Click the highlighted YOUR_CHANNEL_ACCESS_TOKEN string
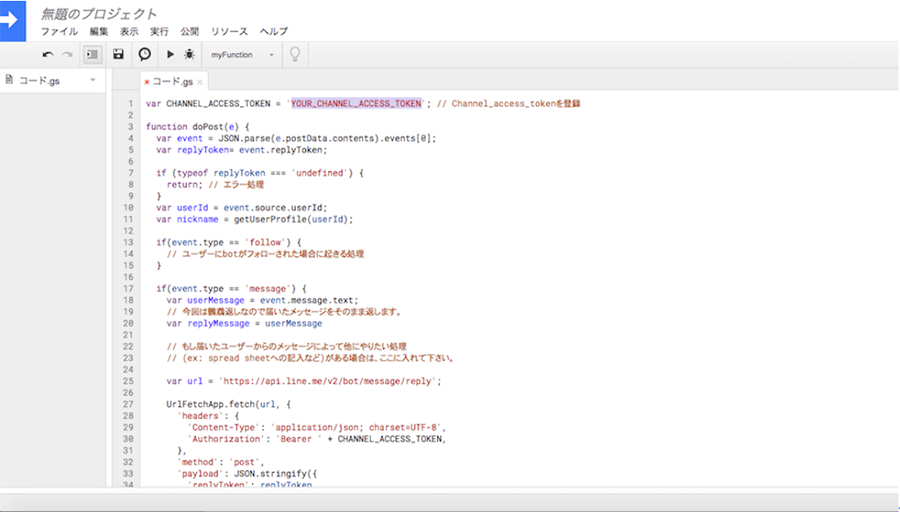 click(x=356, y=103)
